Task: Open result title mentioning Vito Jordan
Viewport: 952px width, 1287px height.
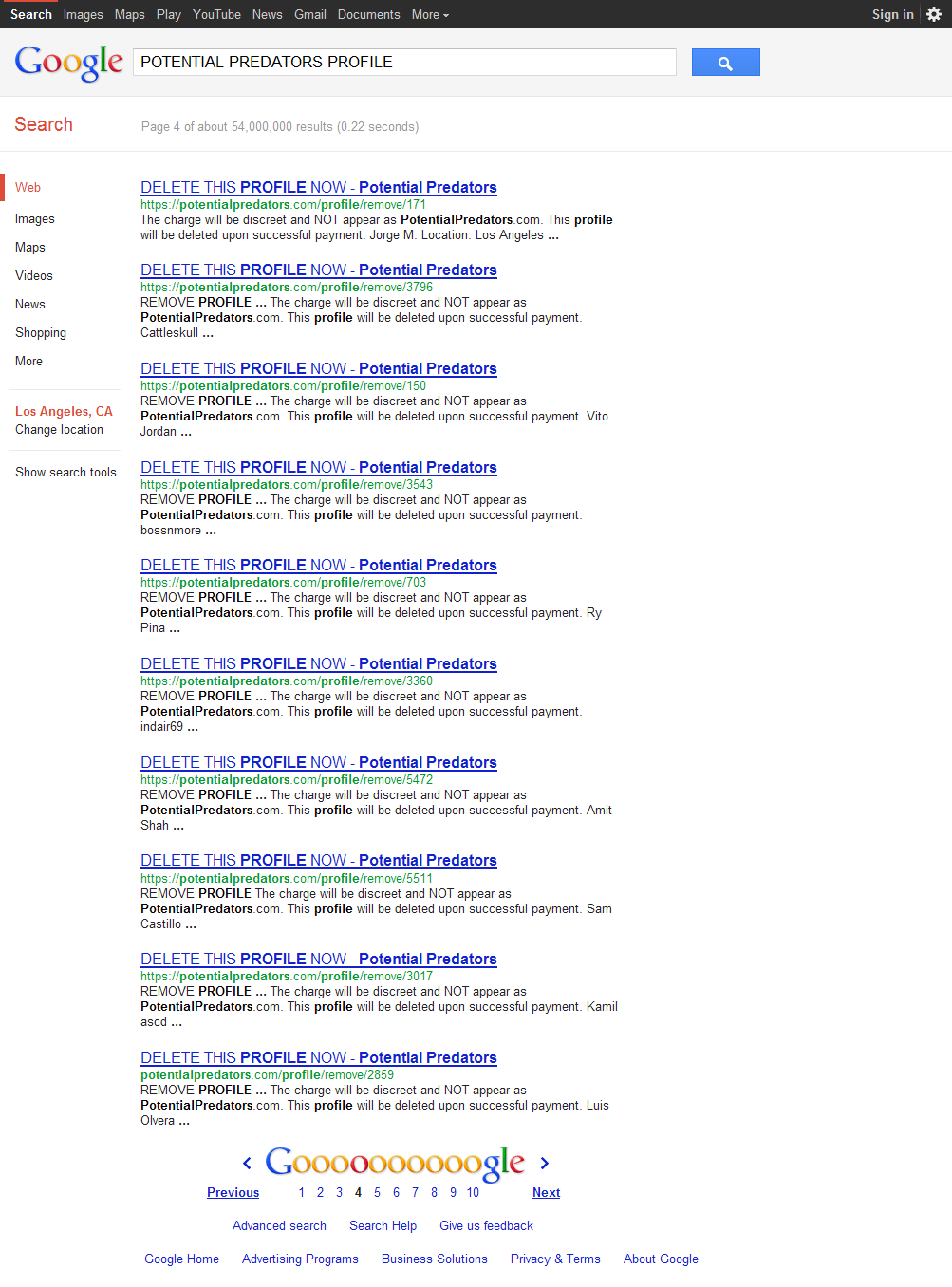Action: [x=319, y=368]
